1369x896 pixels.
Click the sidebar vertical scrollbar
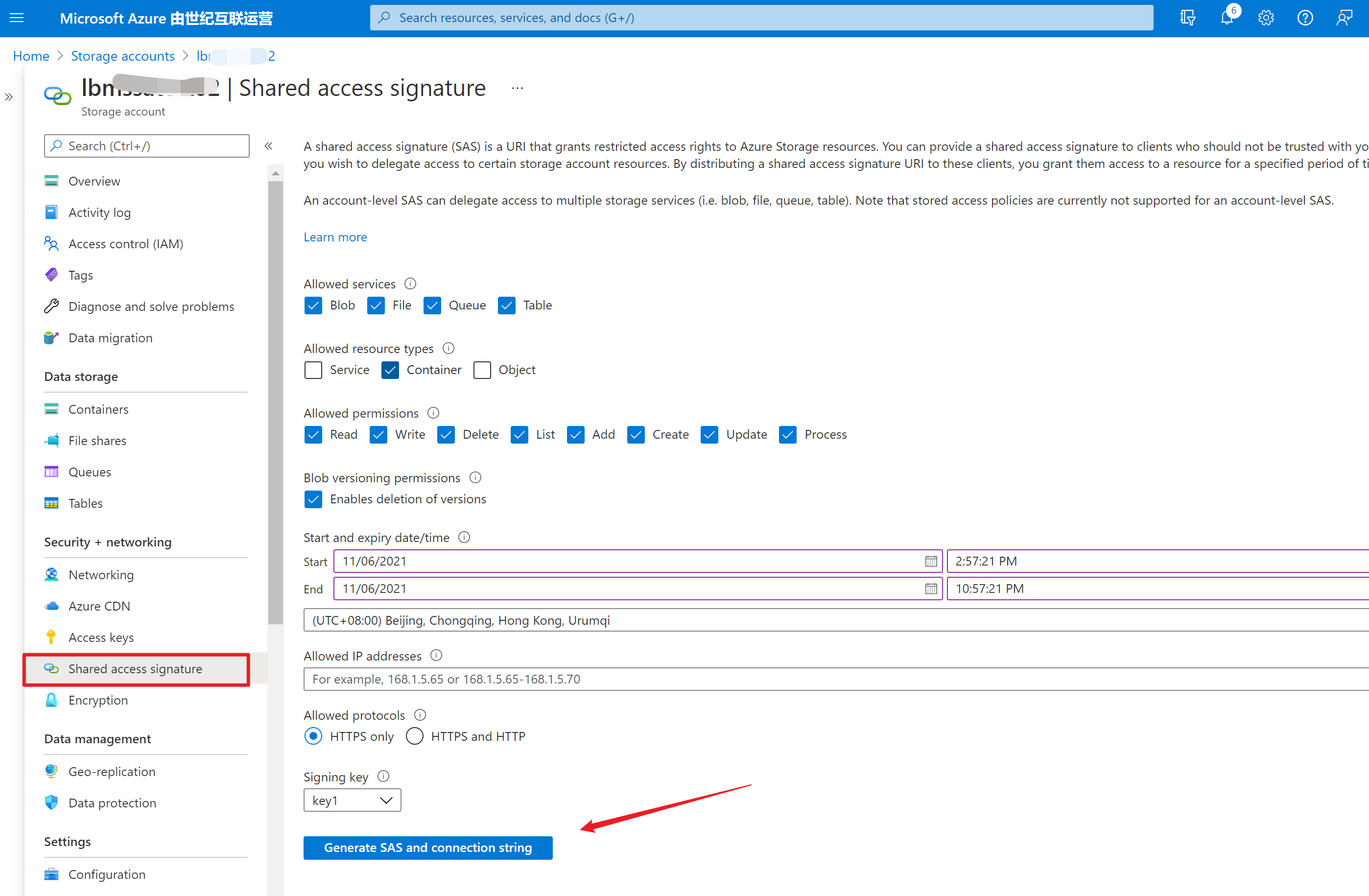(276, 402)
